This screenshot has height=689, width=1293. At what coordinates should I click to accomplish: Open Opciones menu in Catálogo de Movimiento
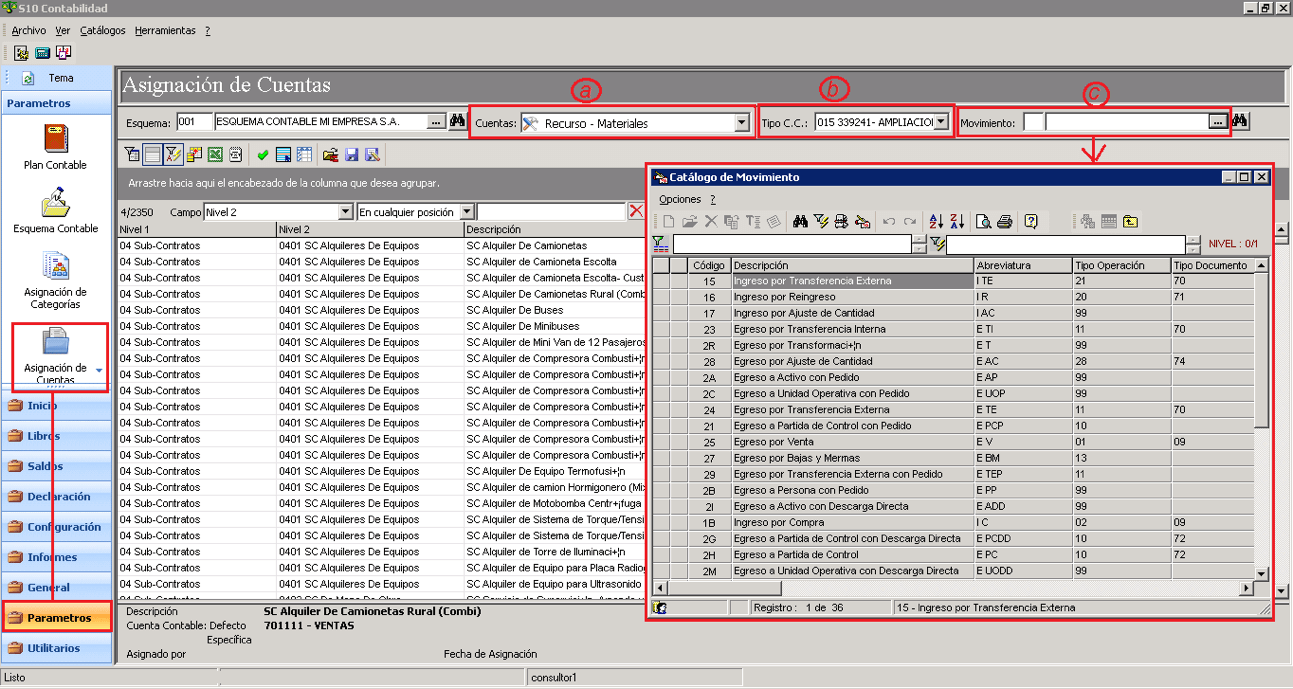coord(680,200)
